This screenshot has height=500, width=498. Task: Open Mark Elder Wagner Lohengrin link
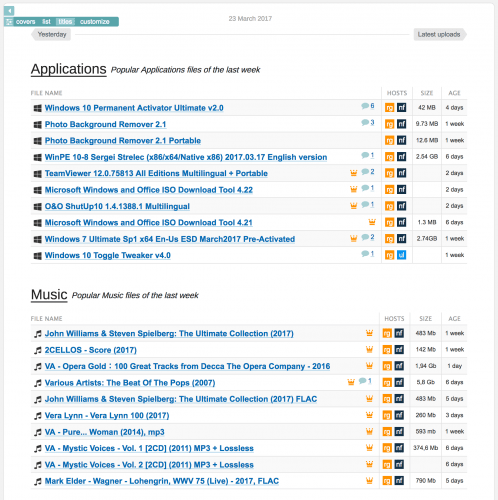(162, 481)
